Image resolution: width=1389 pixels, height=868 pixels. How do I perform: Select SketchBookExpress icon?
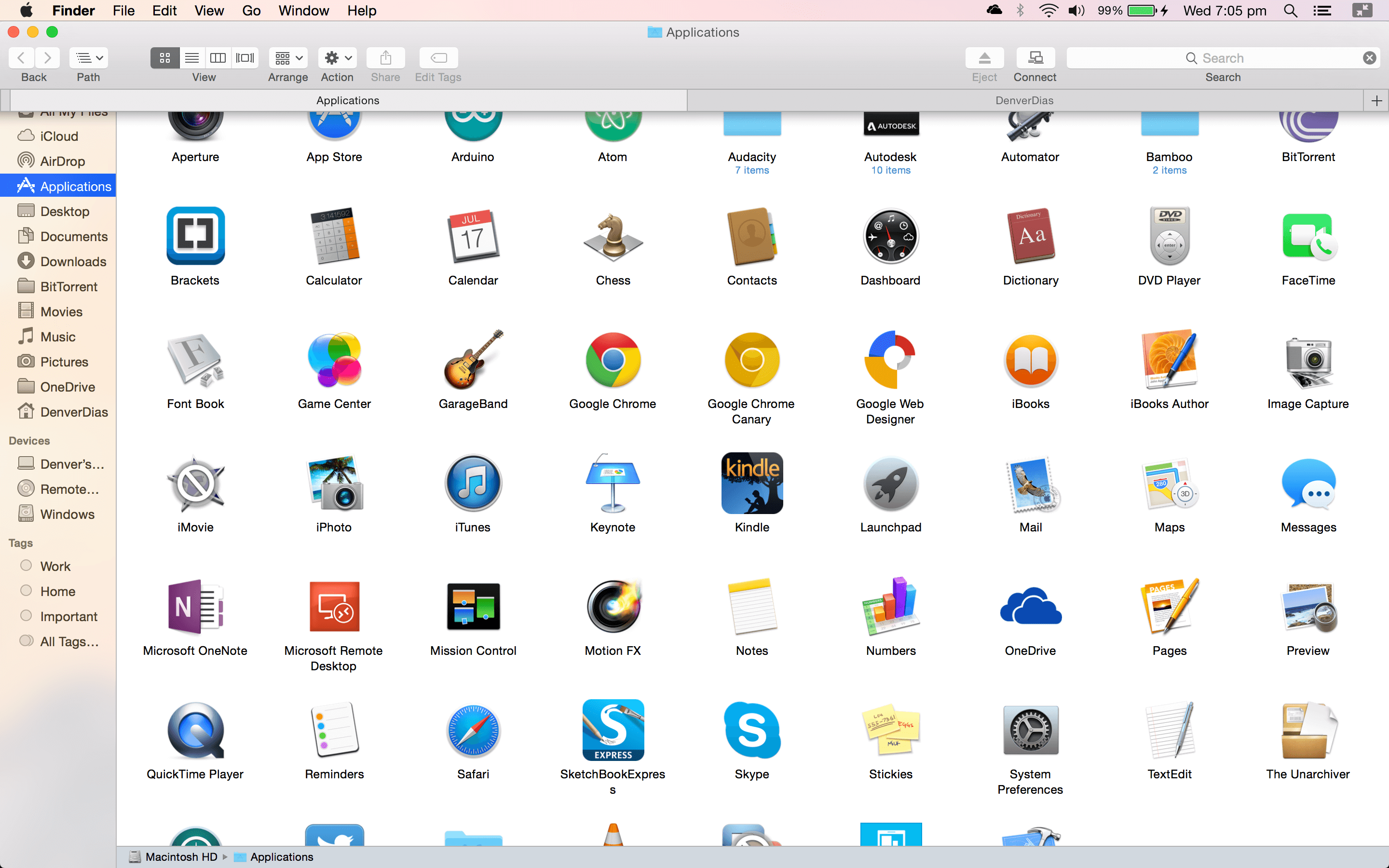click(613, 730)
